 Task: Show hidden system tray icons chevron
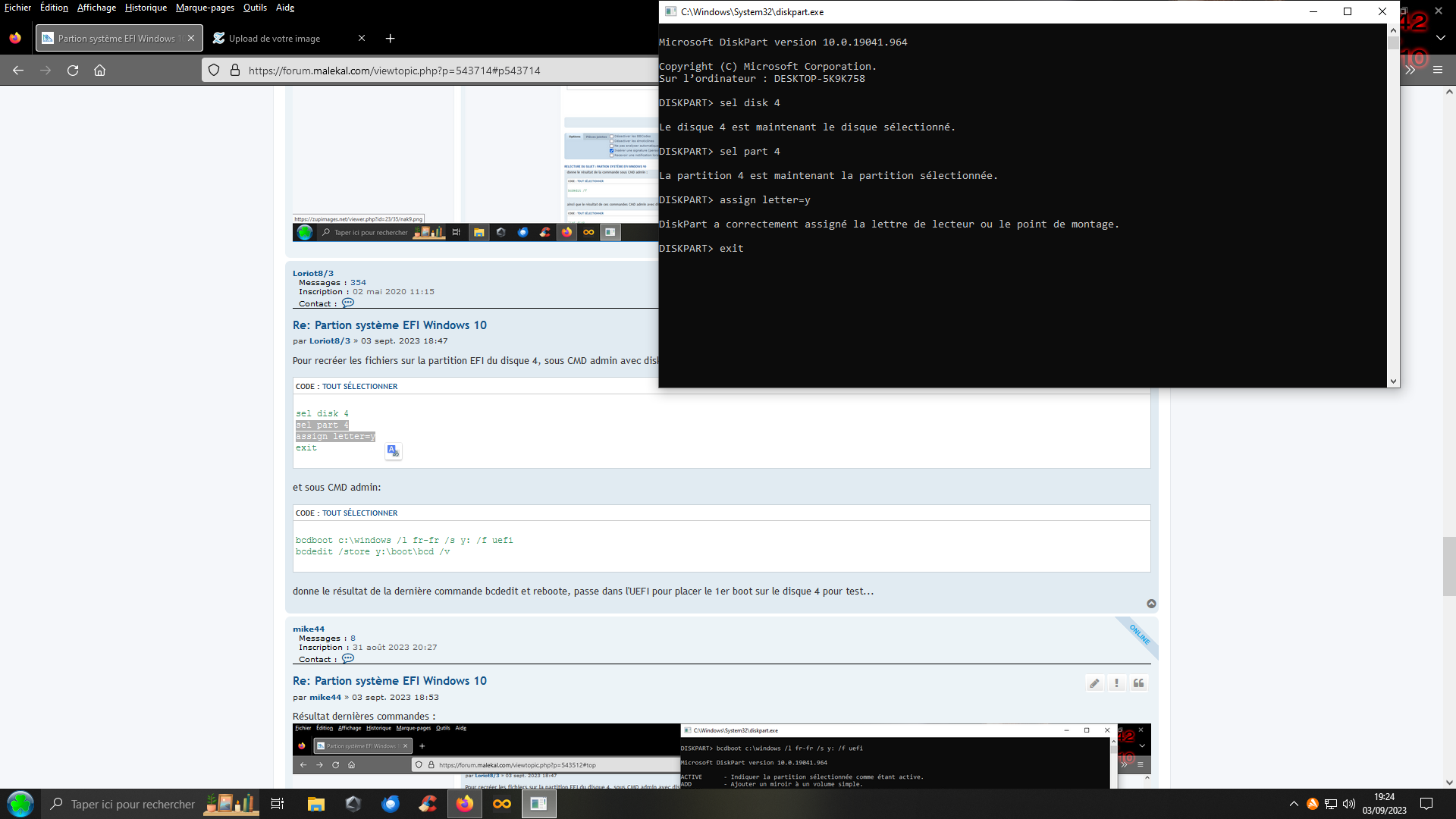pos(1294,804)
